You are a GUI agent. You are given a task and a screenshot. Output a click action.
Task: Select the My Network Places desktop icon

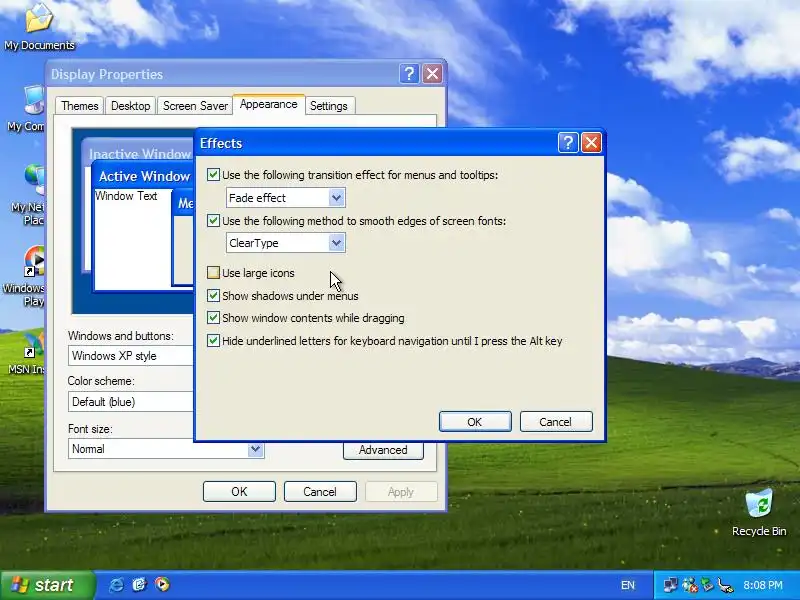28,195
